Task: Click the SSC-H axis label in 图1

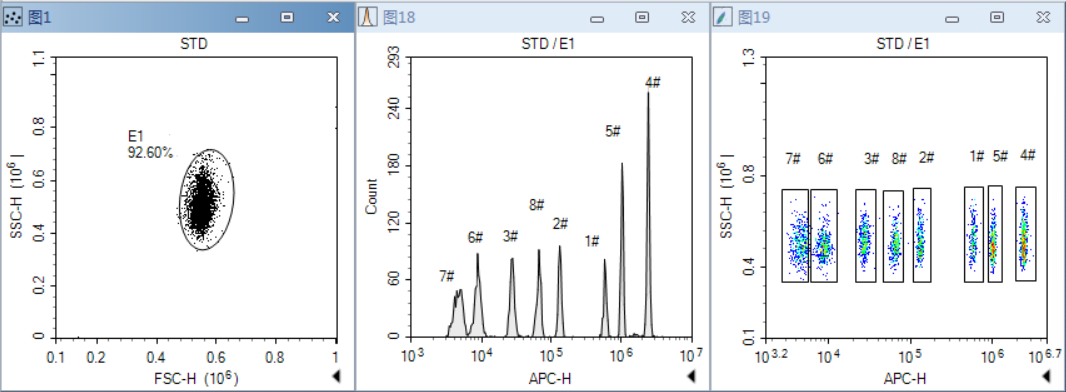Action: click(x=18, y=196)
